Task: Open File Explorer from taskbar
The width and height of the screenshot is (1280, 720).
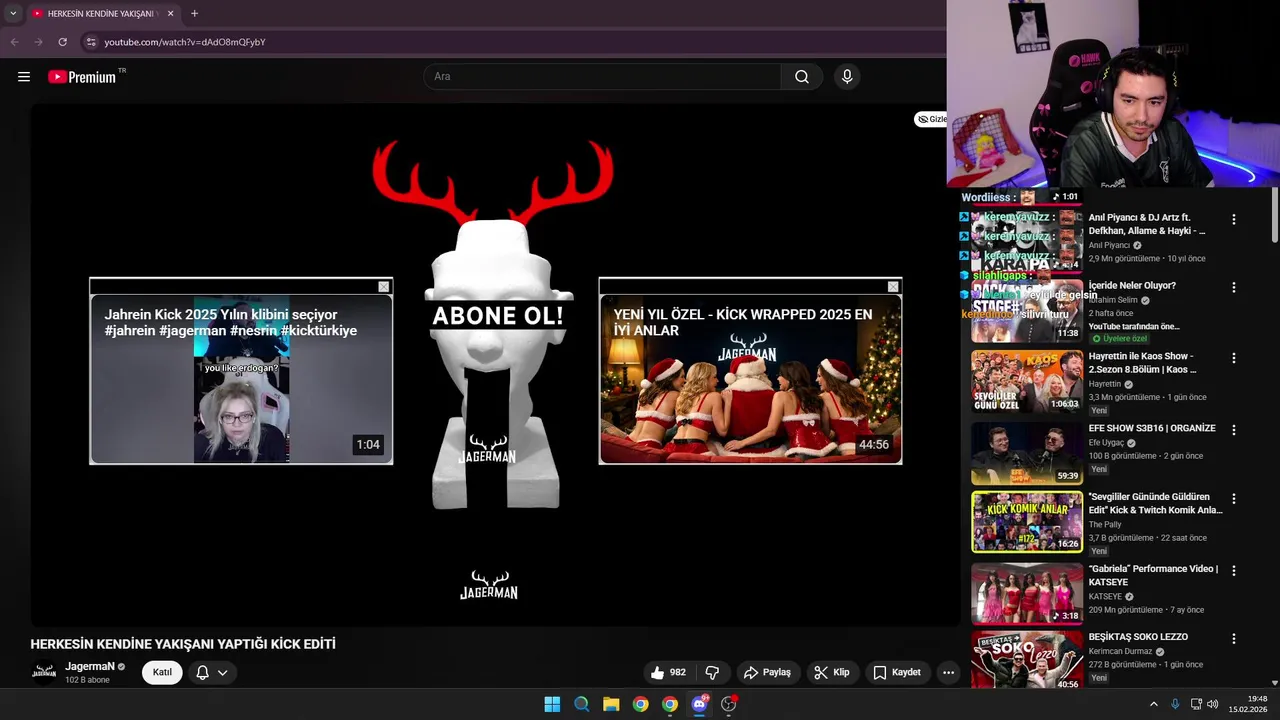Action: pos(611,704)
